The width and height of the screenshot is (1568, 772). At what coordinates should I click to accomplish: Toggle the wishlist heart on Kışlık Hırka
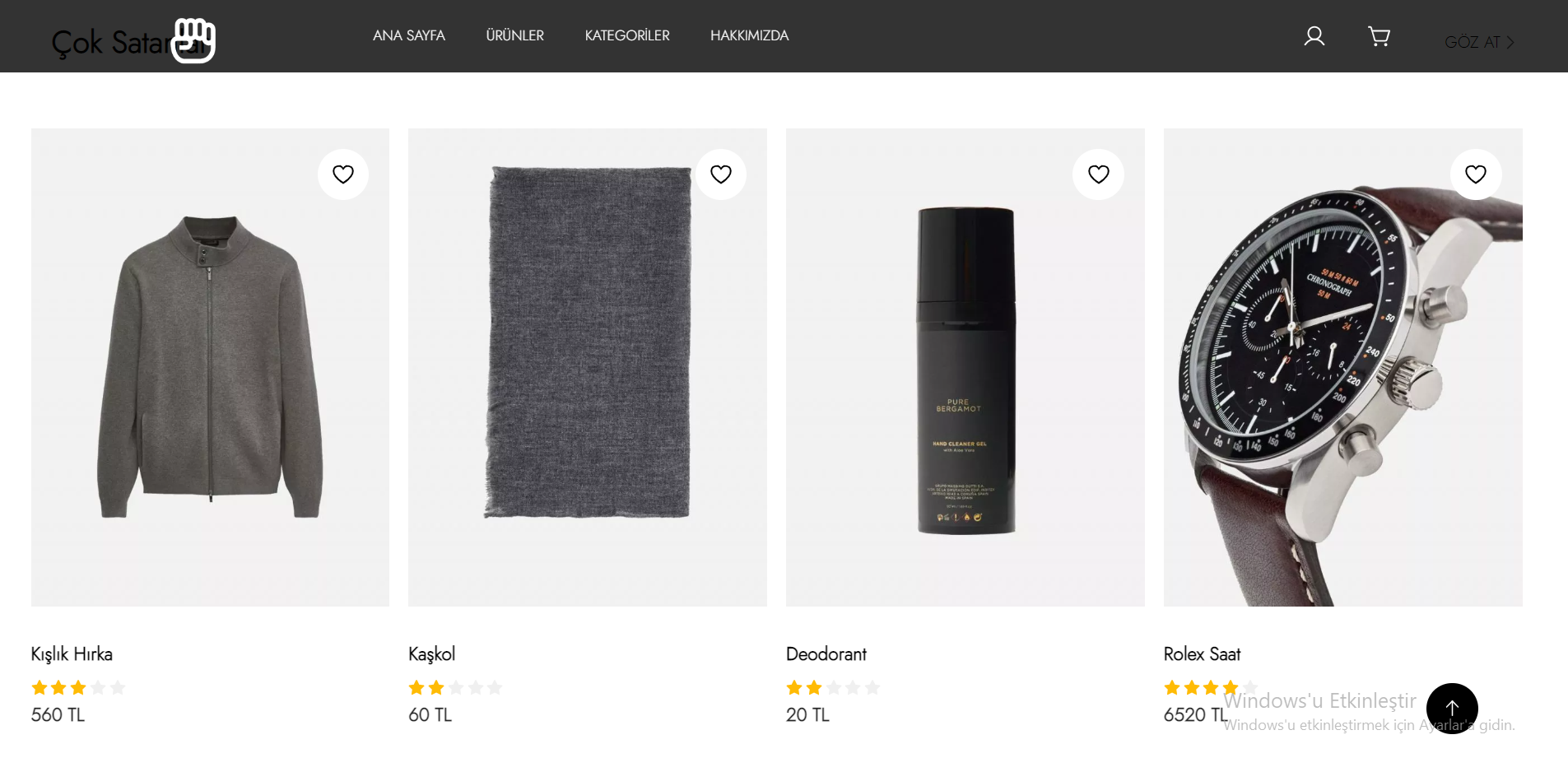(x=342, y=174)
